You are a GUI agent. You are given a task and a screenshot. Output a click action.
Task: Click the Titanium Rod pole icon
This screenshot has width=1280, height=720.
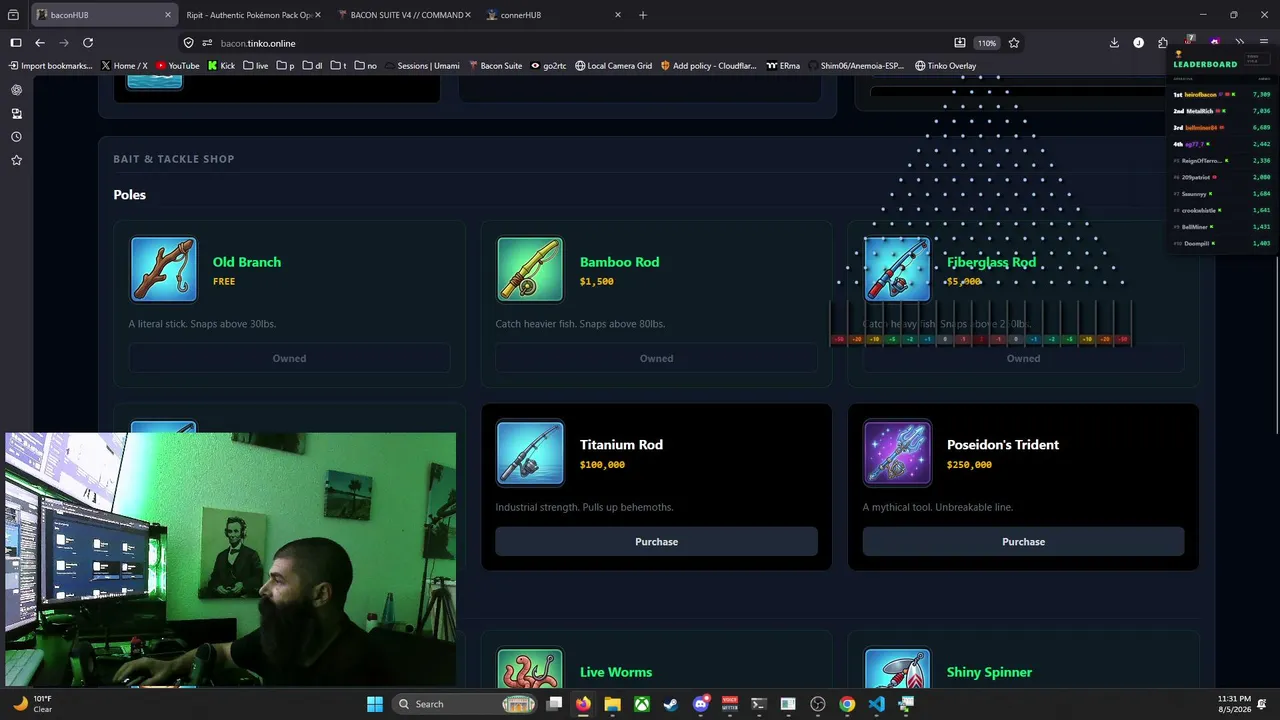pyautogui.click(x=530, y=452)
